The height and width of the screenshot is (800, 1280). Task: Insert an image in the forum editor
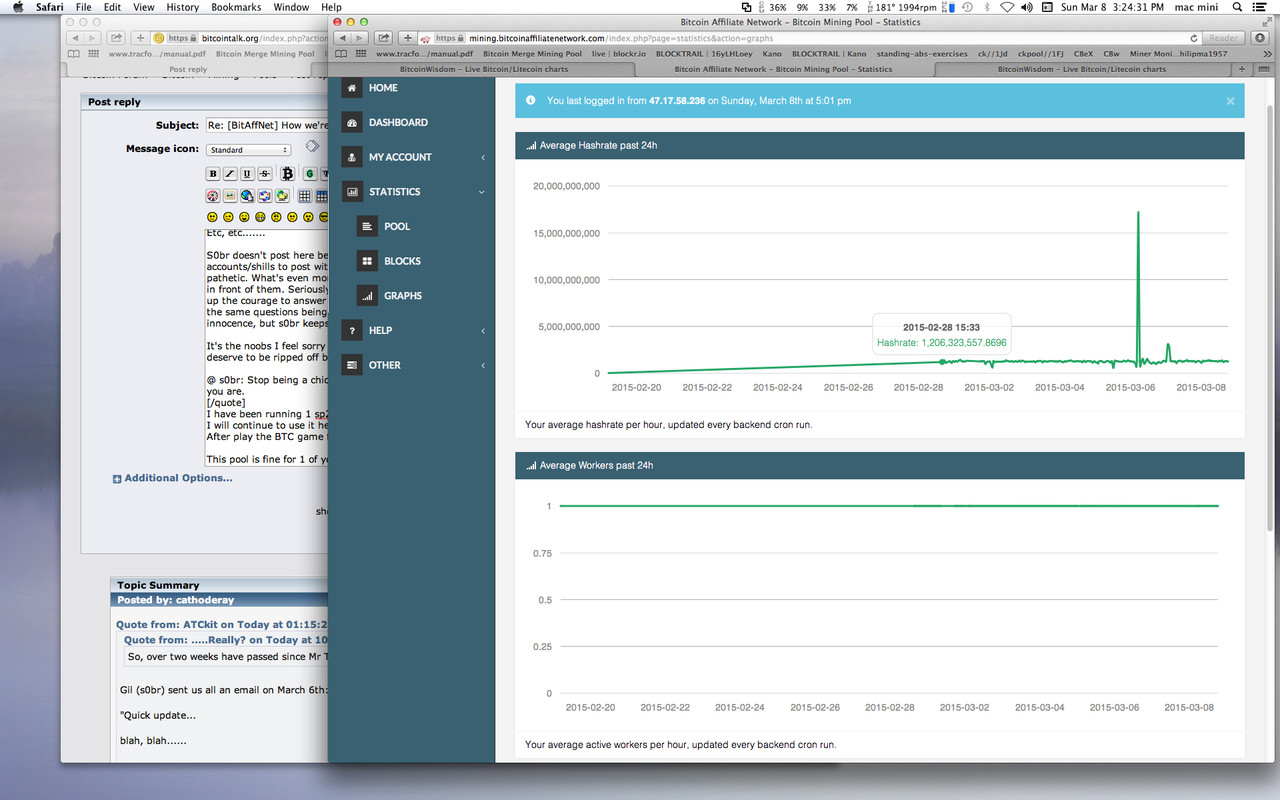(230, 196)
